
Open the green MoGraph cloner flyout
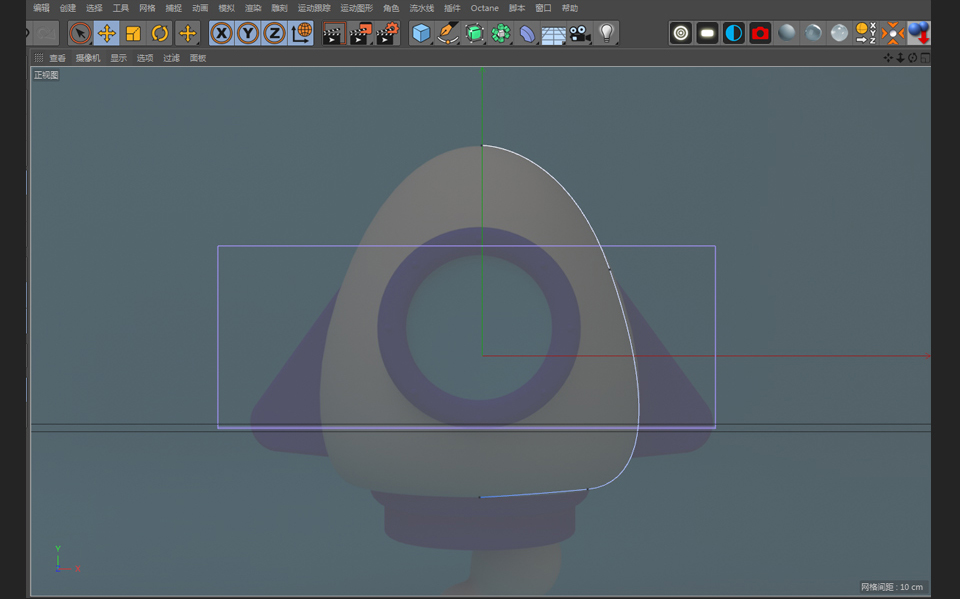click(501, 33)
